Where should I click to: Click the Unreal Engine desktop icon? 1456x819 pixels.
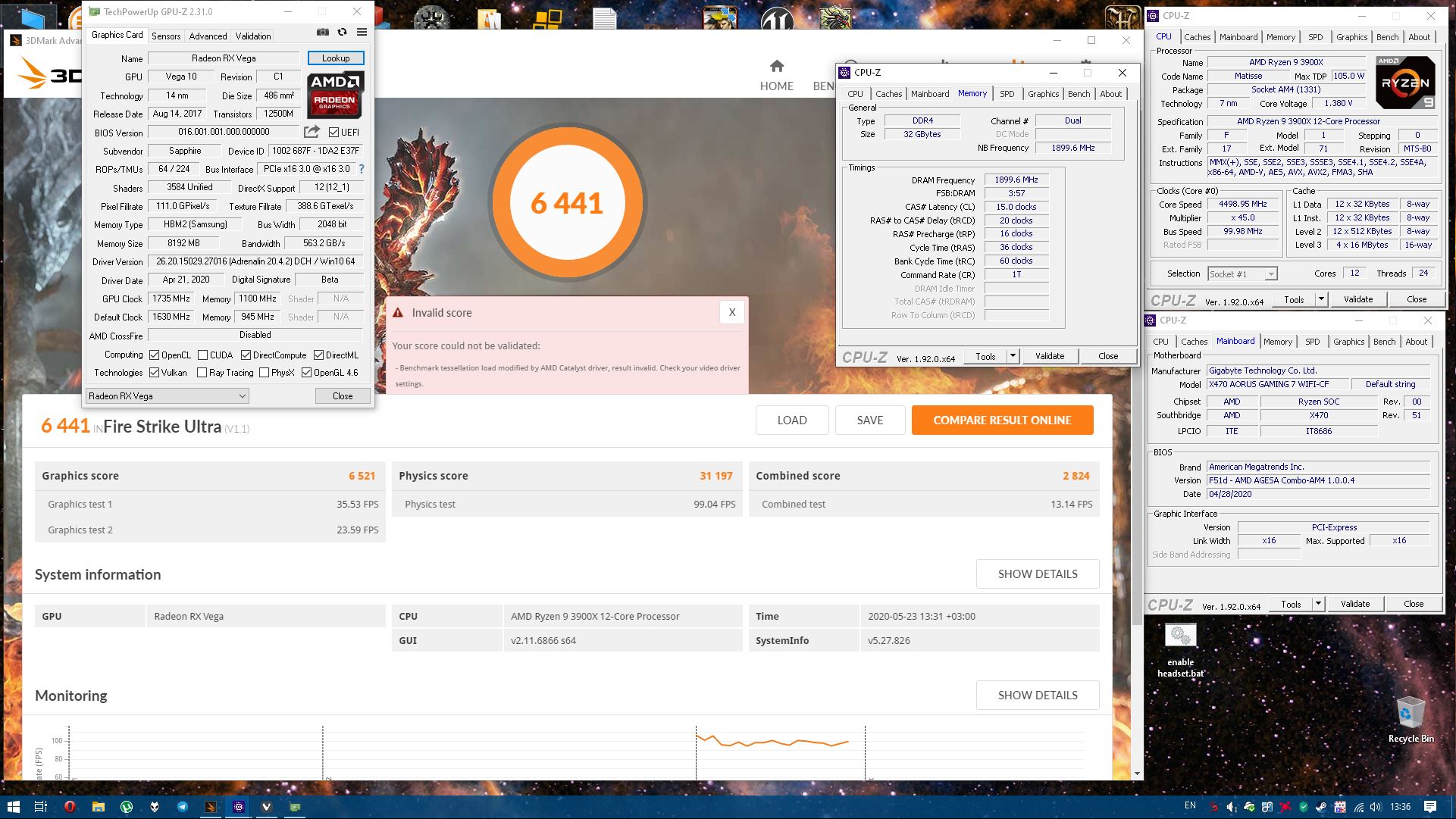[x=776, y=18]
